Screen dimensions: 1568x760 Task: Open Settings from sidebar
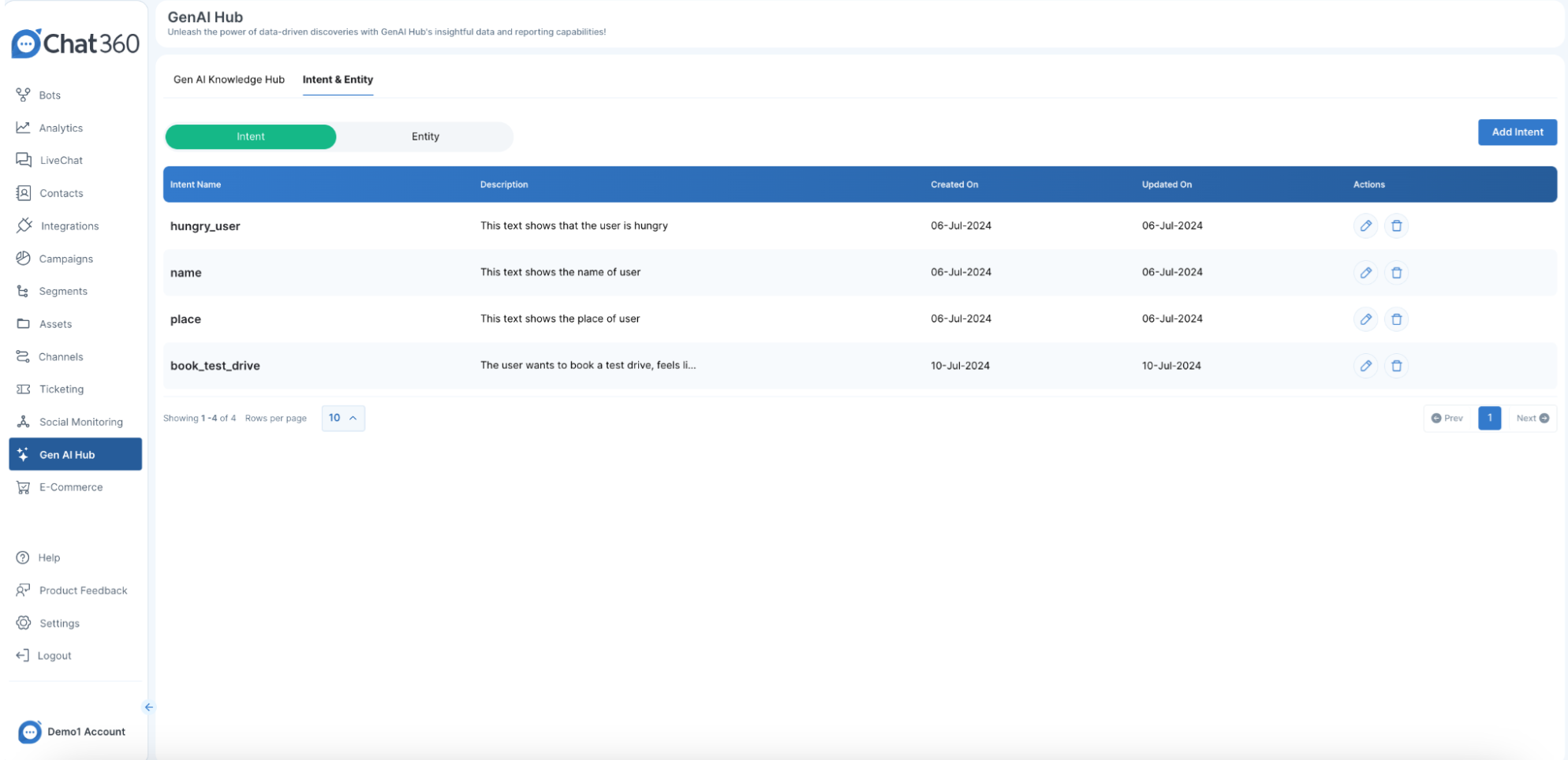tap(59, 623)
